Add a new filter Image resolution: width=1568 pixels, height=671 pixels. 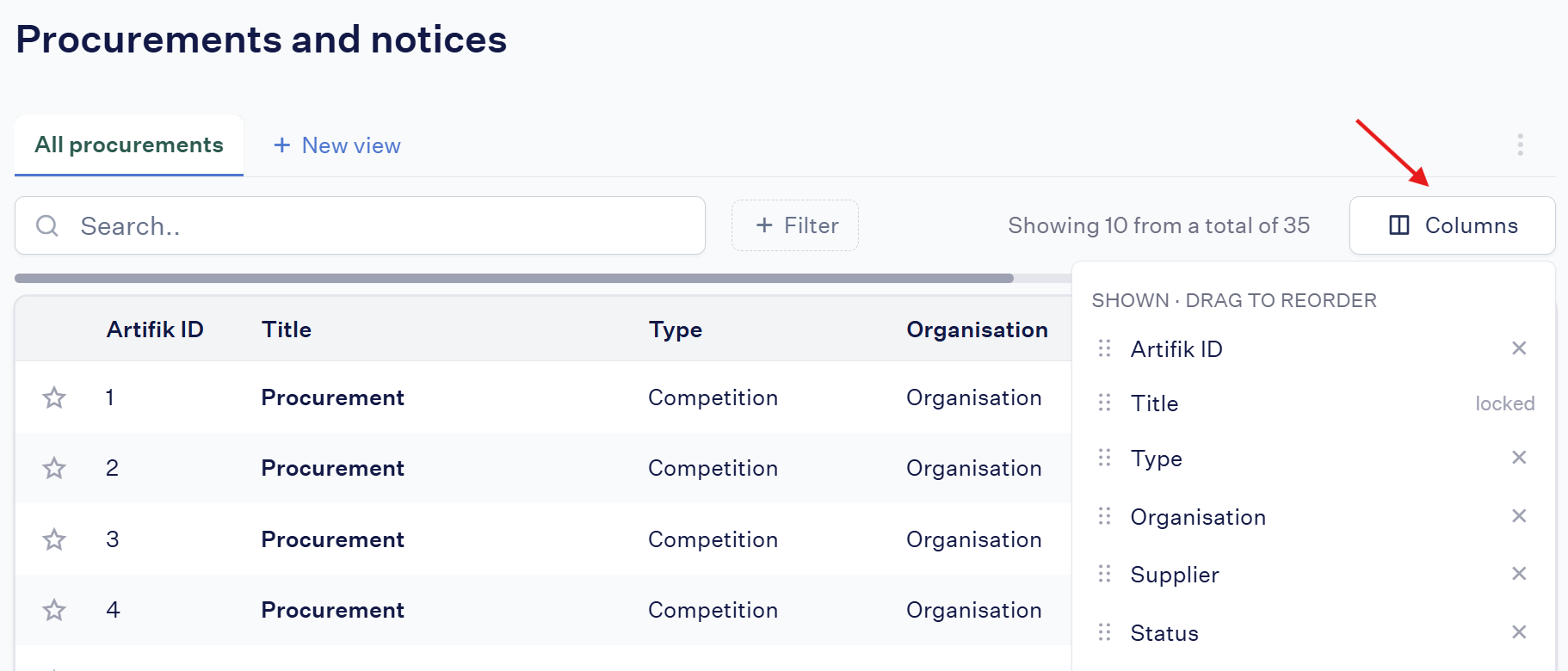coord(795,225)
